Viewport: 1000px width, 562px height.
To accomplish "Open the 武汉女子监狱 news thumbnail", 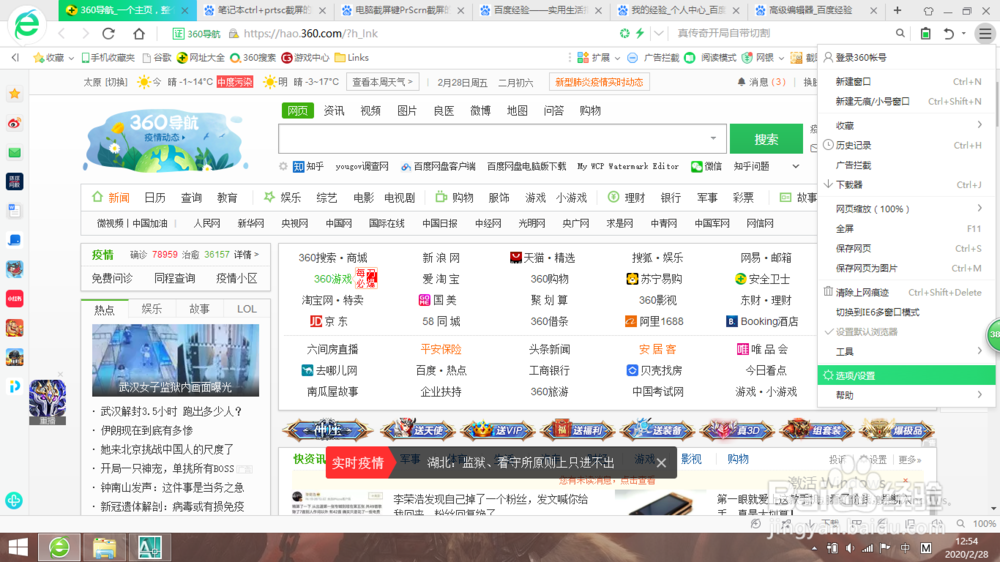I will 175,360.
